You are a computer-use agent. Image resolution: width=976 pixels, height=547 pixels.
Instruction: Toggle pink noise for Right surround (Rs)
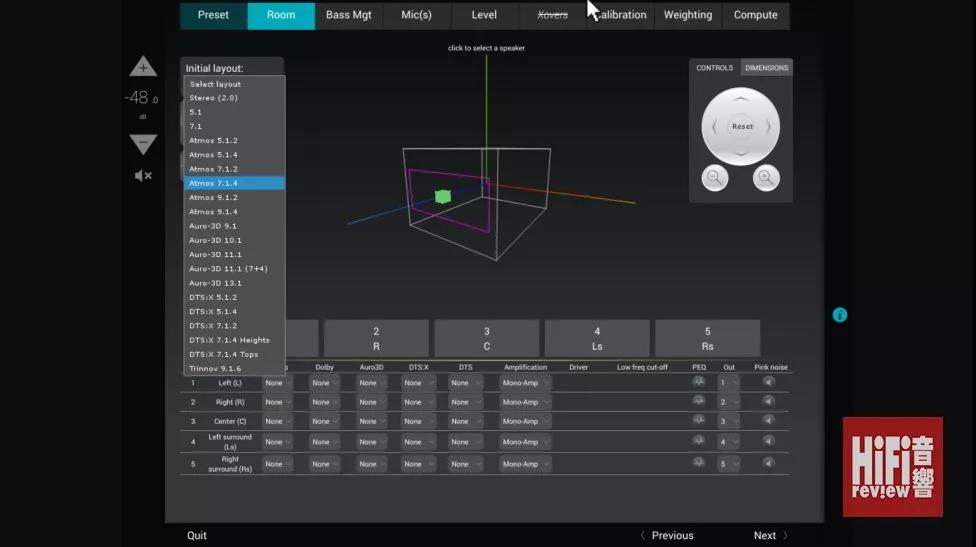[768, 463]
